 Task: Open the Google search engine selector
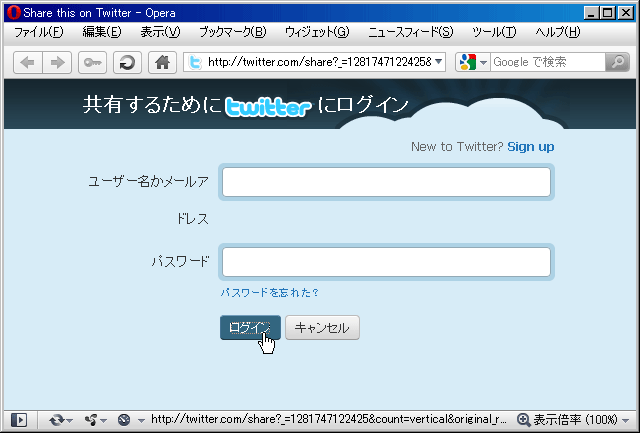click(472, 63)
